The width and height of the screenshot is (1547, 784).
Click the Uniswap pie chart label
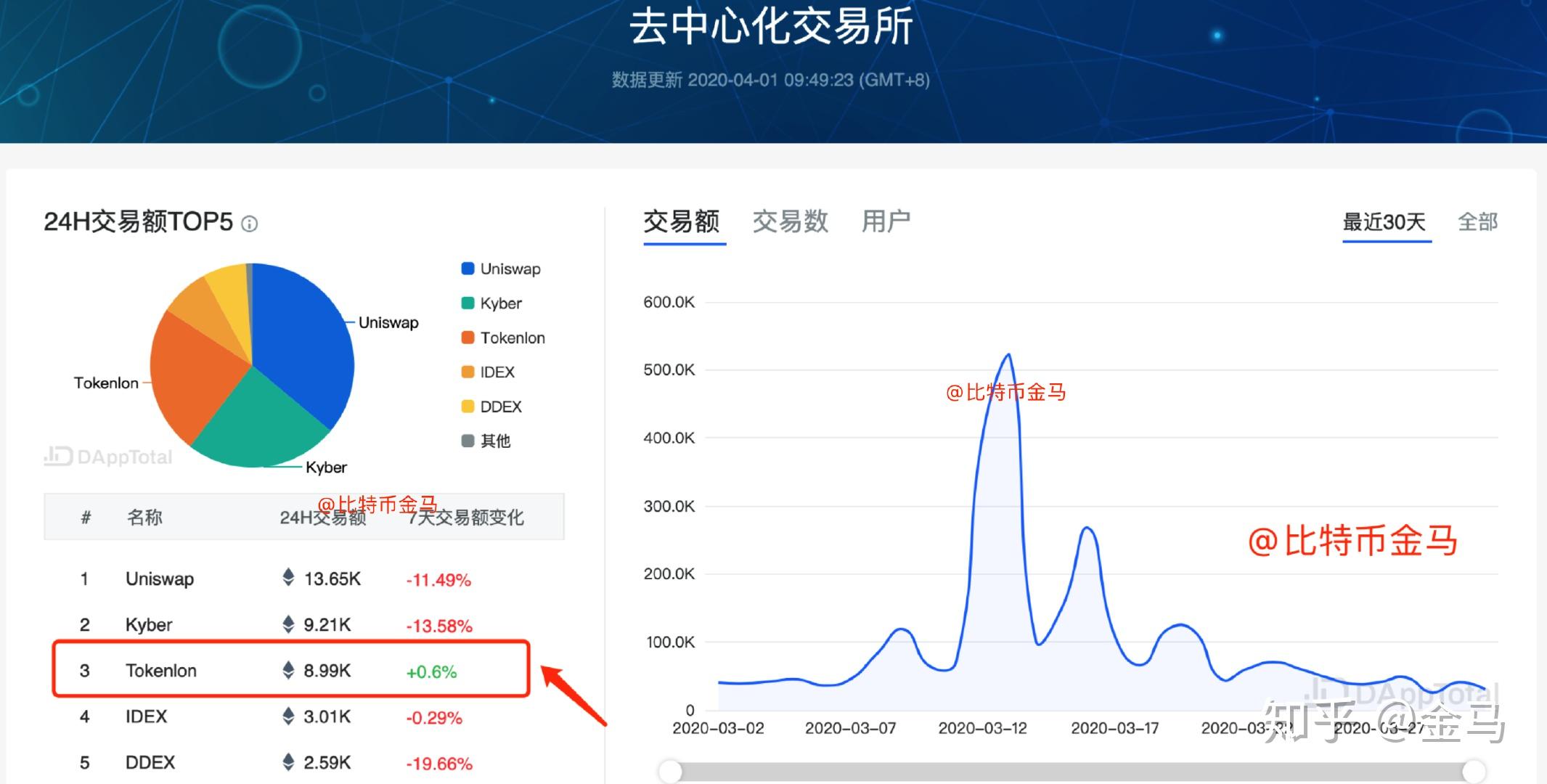(x=388, y=322)
